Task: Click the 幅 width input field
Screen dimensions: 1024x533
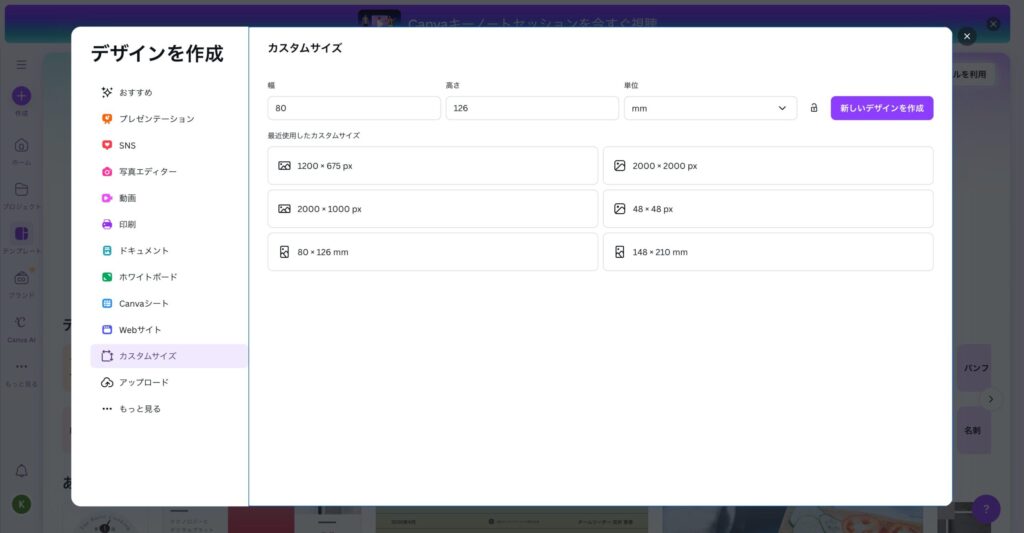Action: 353,108
